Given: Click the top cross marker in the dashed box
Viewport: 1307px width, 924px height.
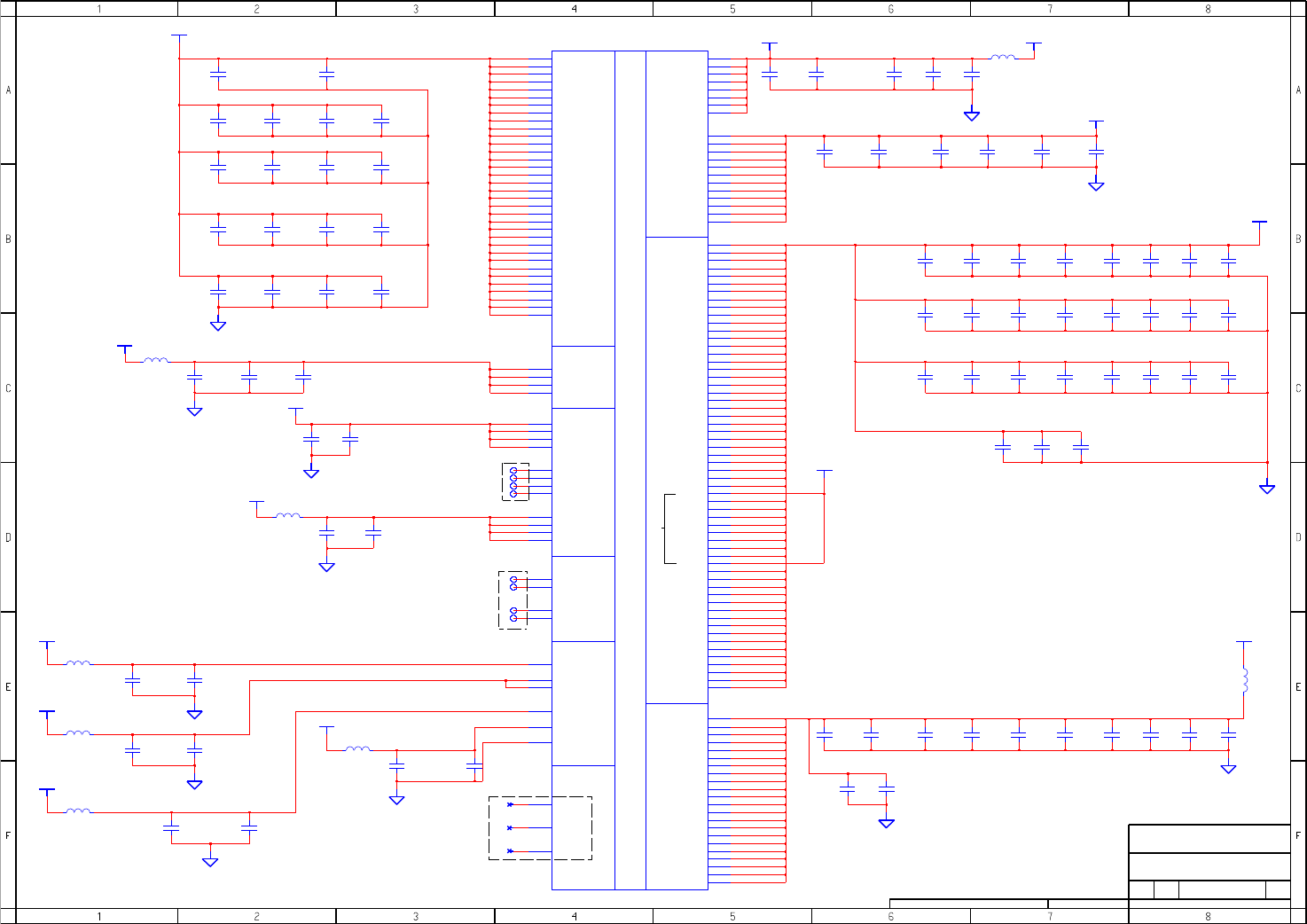Looking at the screenshot, I should pos(510,804).
